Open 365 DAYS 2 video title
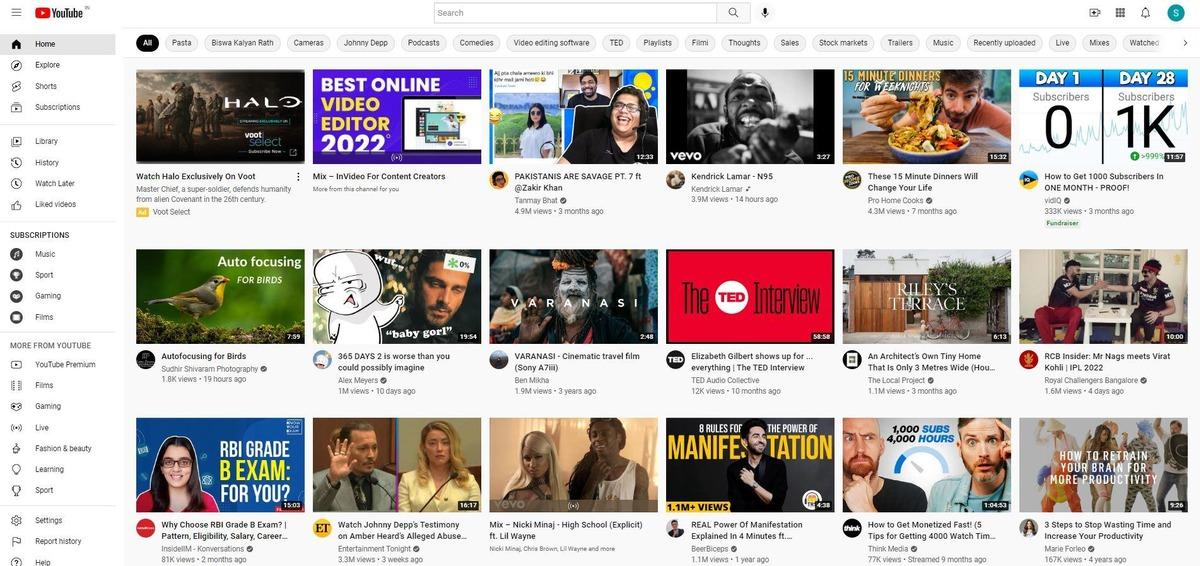Image resolution: width=1200 pixels, height=566 pixels. pos(394,362)
